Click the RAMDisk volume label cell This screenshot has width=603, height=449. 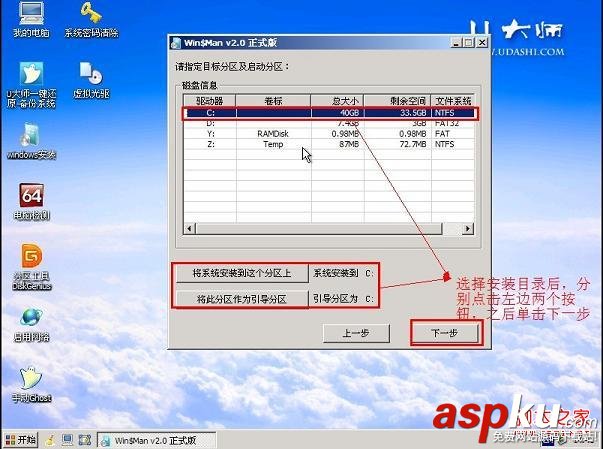tap(273, 134)
